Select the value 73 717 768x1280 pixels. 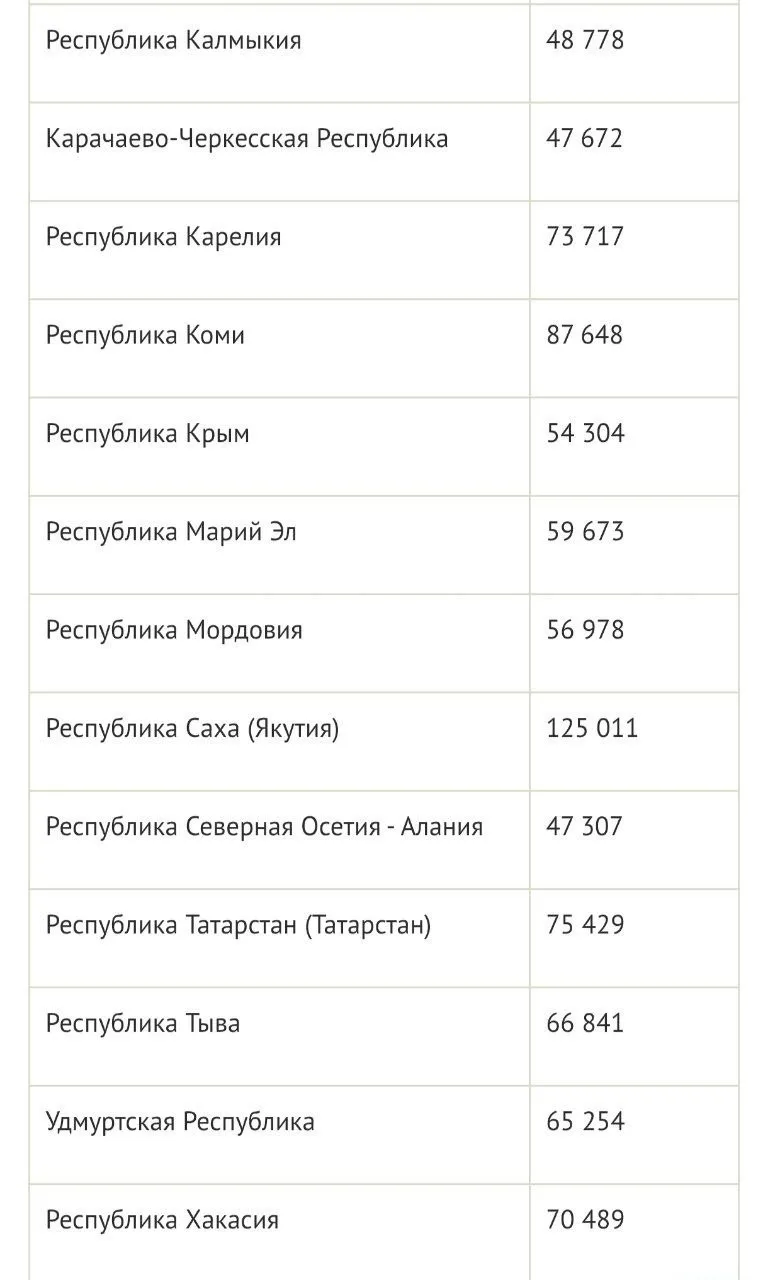point(585,237)
